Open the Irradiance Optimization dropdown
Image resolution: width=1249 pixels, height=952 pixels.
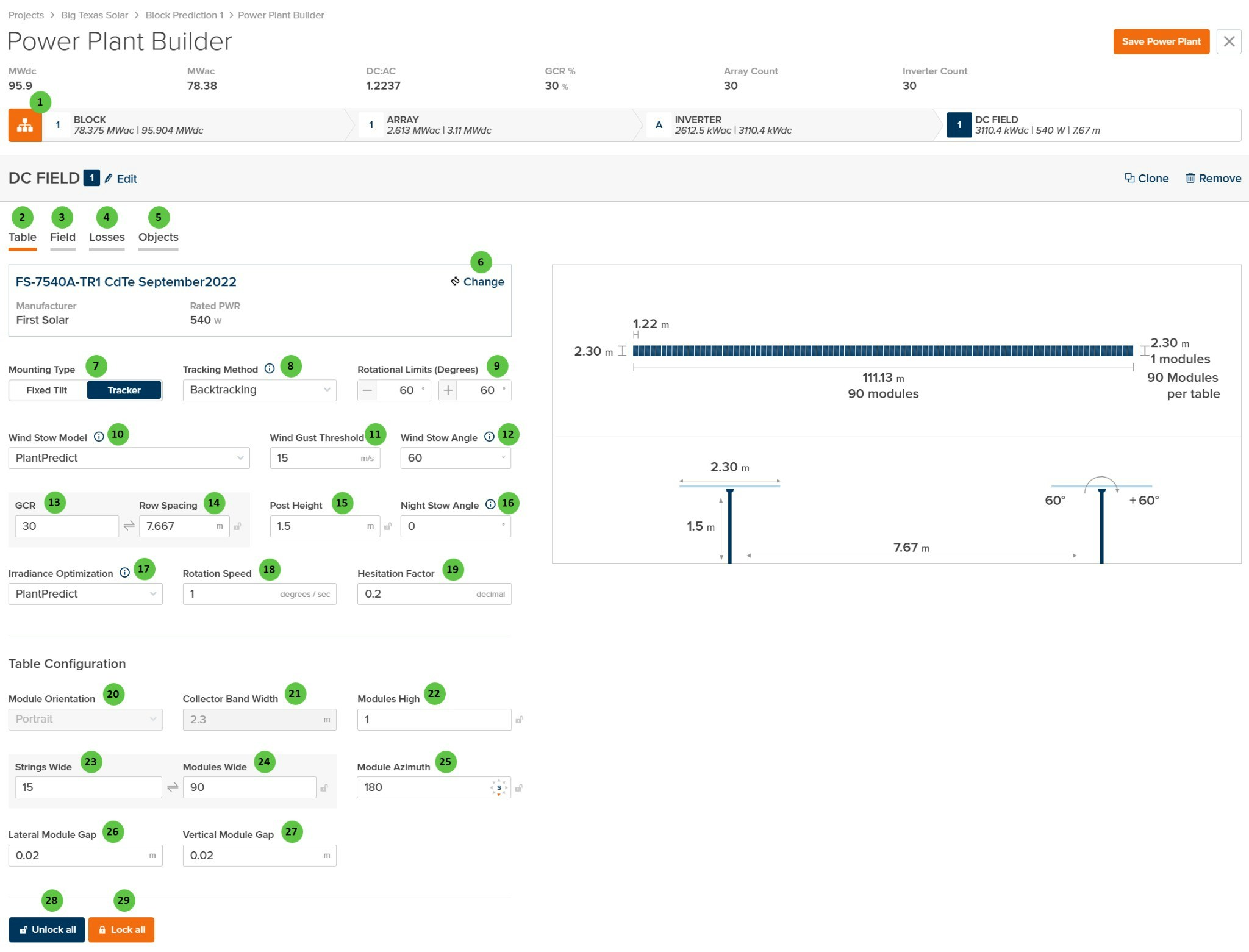[x=85, y=594]
